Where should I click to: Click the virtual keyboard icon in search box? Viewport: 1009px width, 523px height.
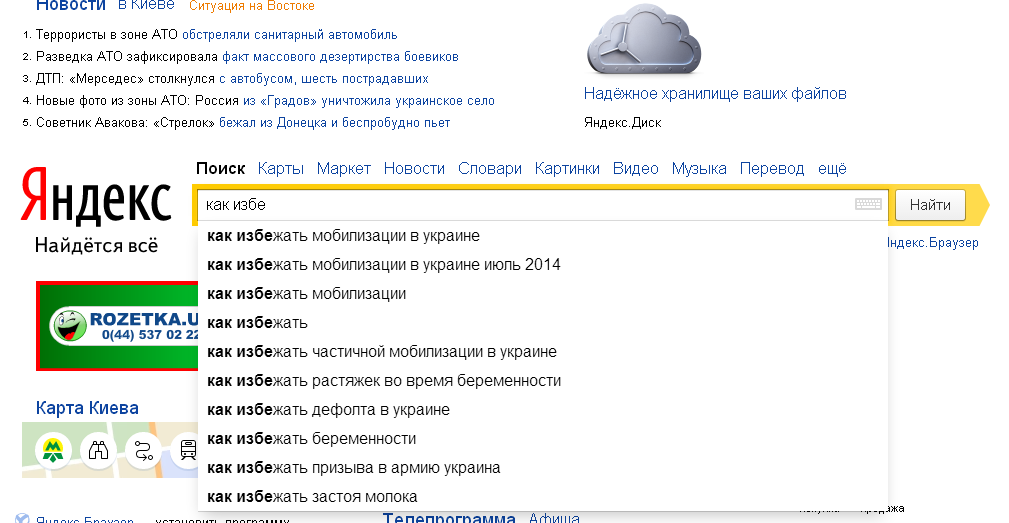[868, 204]
